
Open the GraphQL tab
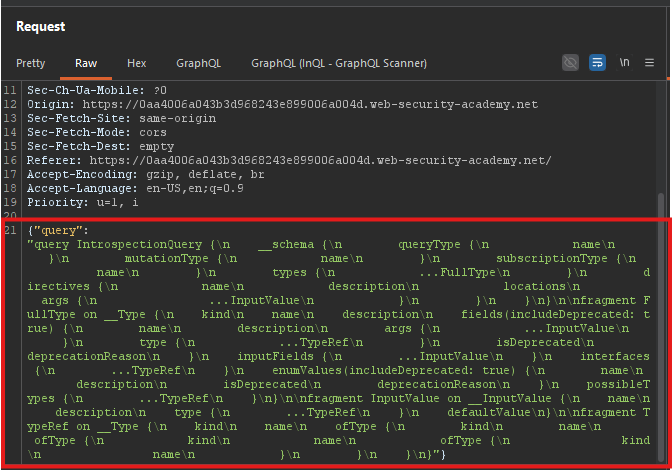198,63
